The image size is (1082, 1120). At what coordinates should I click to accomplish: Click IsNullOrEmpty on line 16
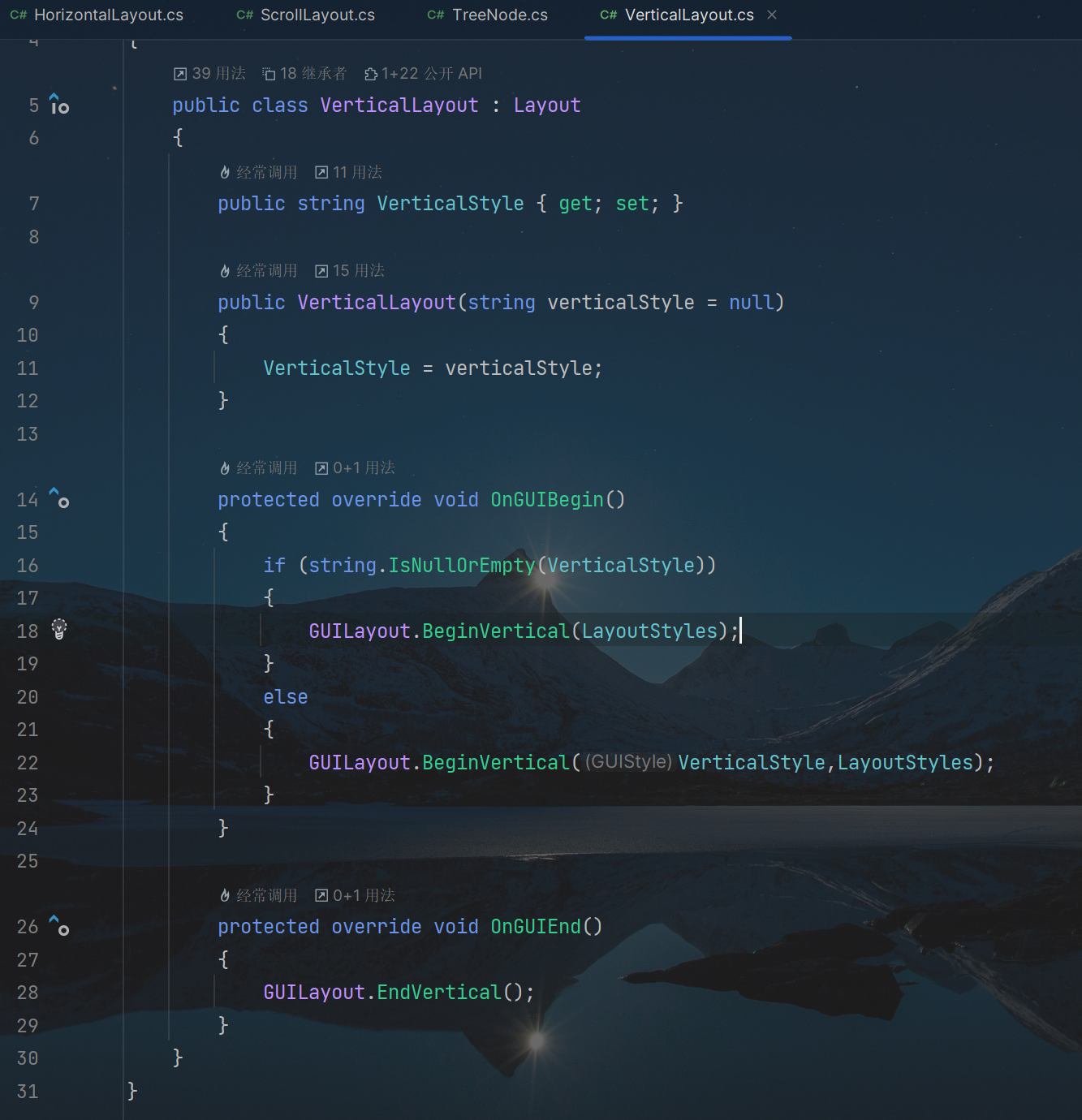pos(462,566)
